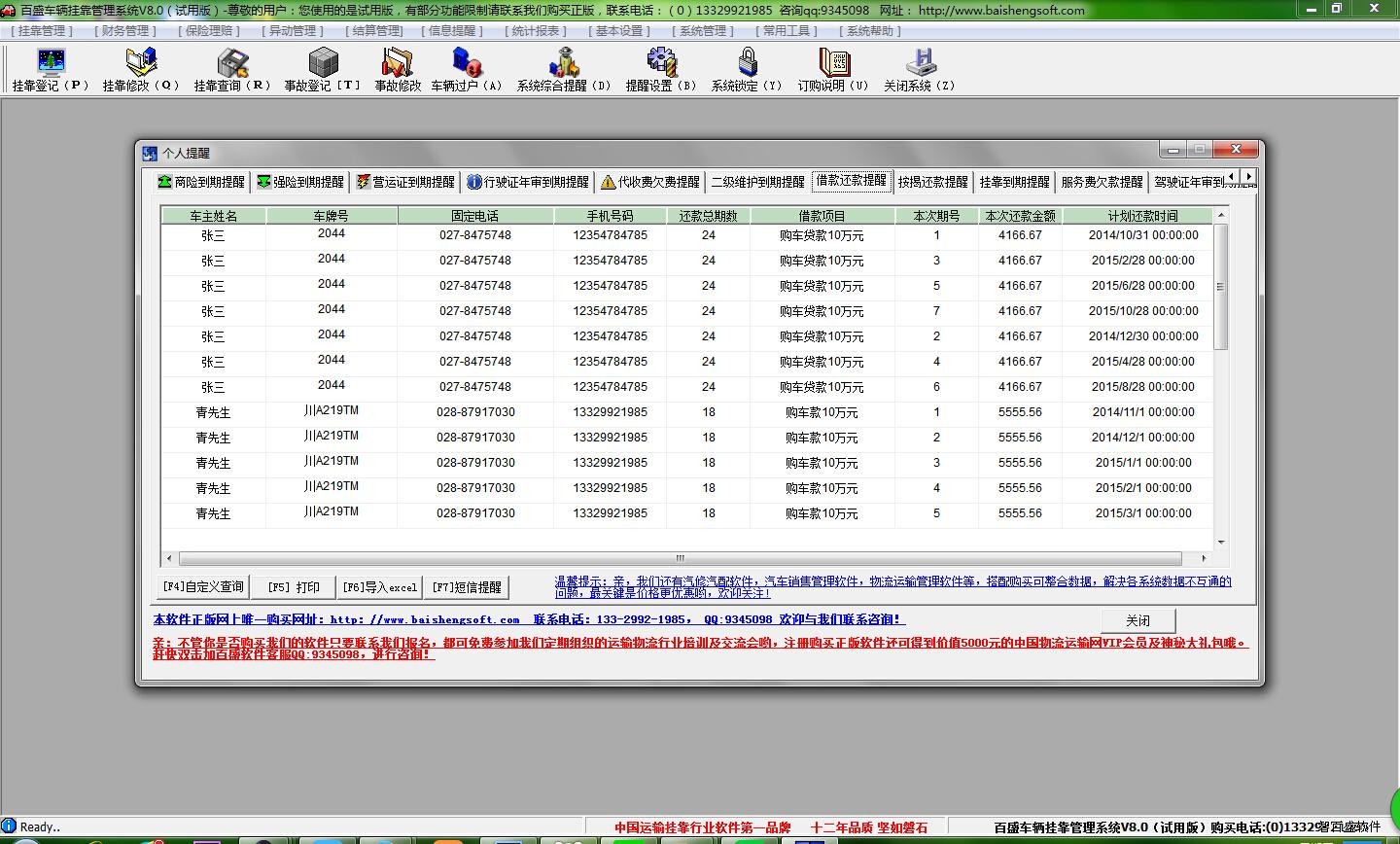Click 关闭 button in 个人提醒 dialog
Screen dimensions: 1400x844
[1137, 620]
